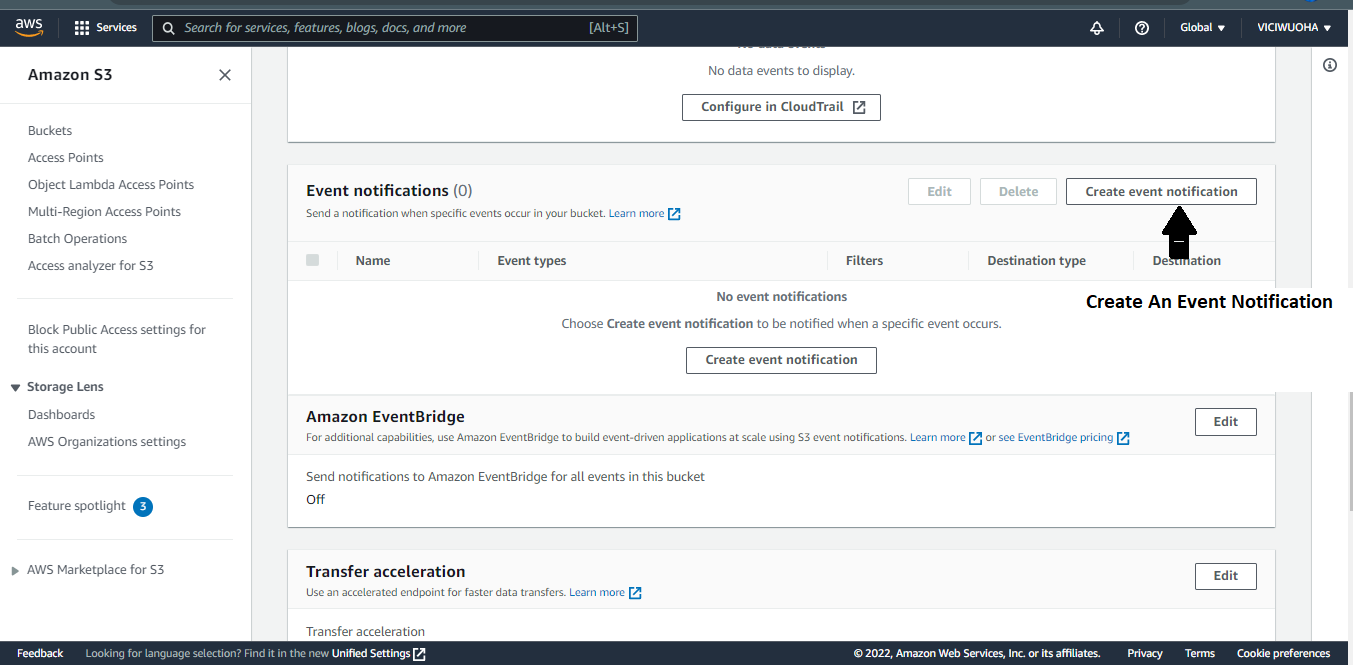Viewport: 1353px width, 665px height.
Task: Open Feature spotlight link
Action: pos(77,506)
